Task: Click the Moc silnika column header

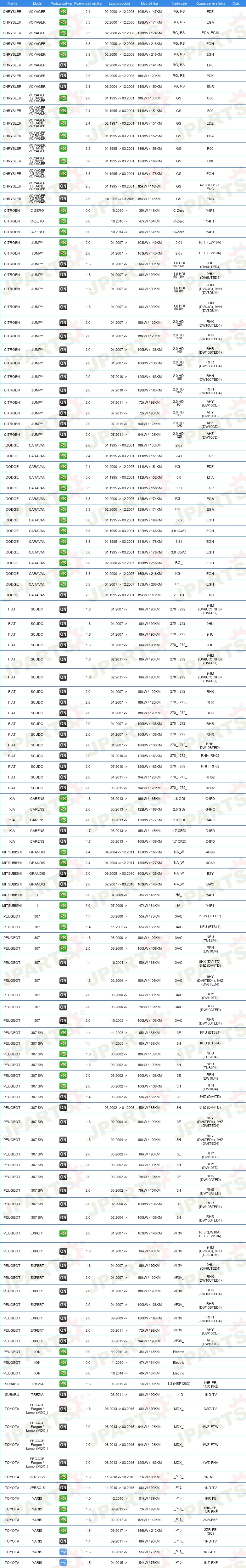Action: (149, 4)
